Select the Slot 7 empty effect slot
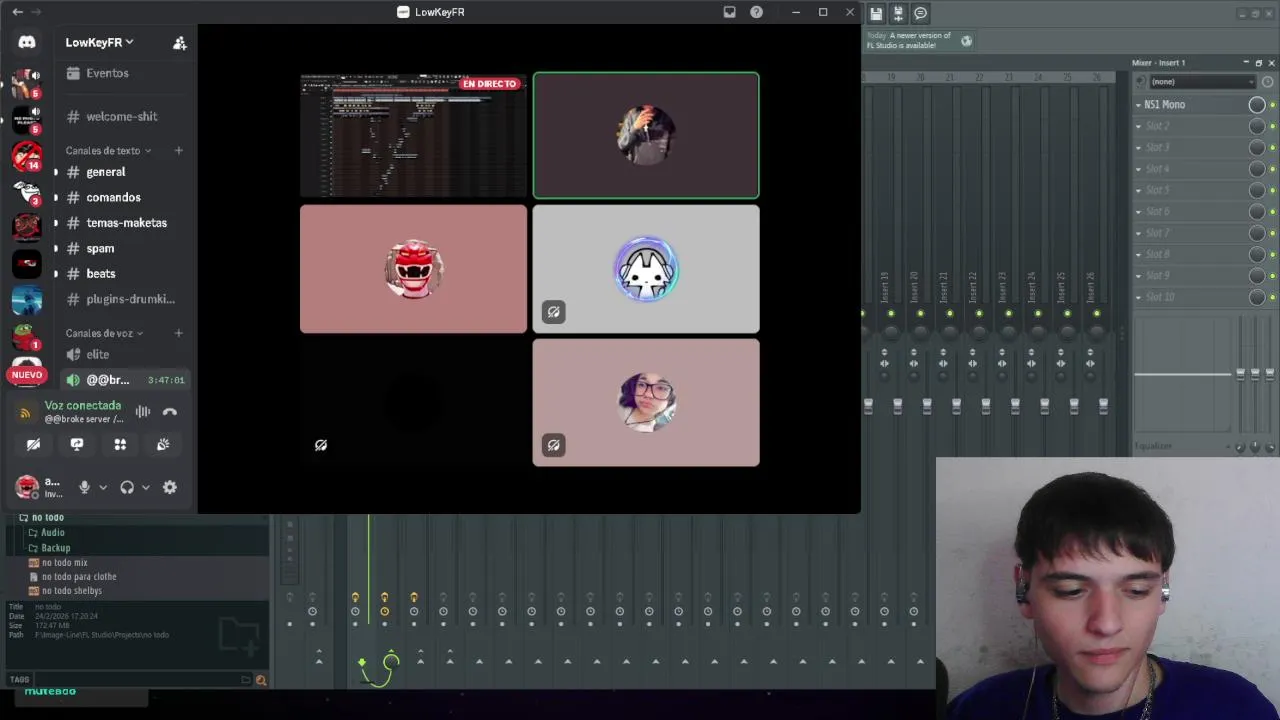The image size is (1280, 720). 1191,233
